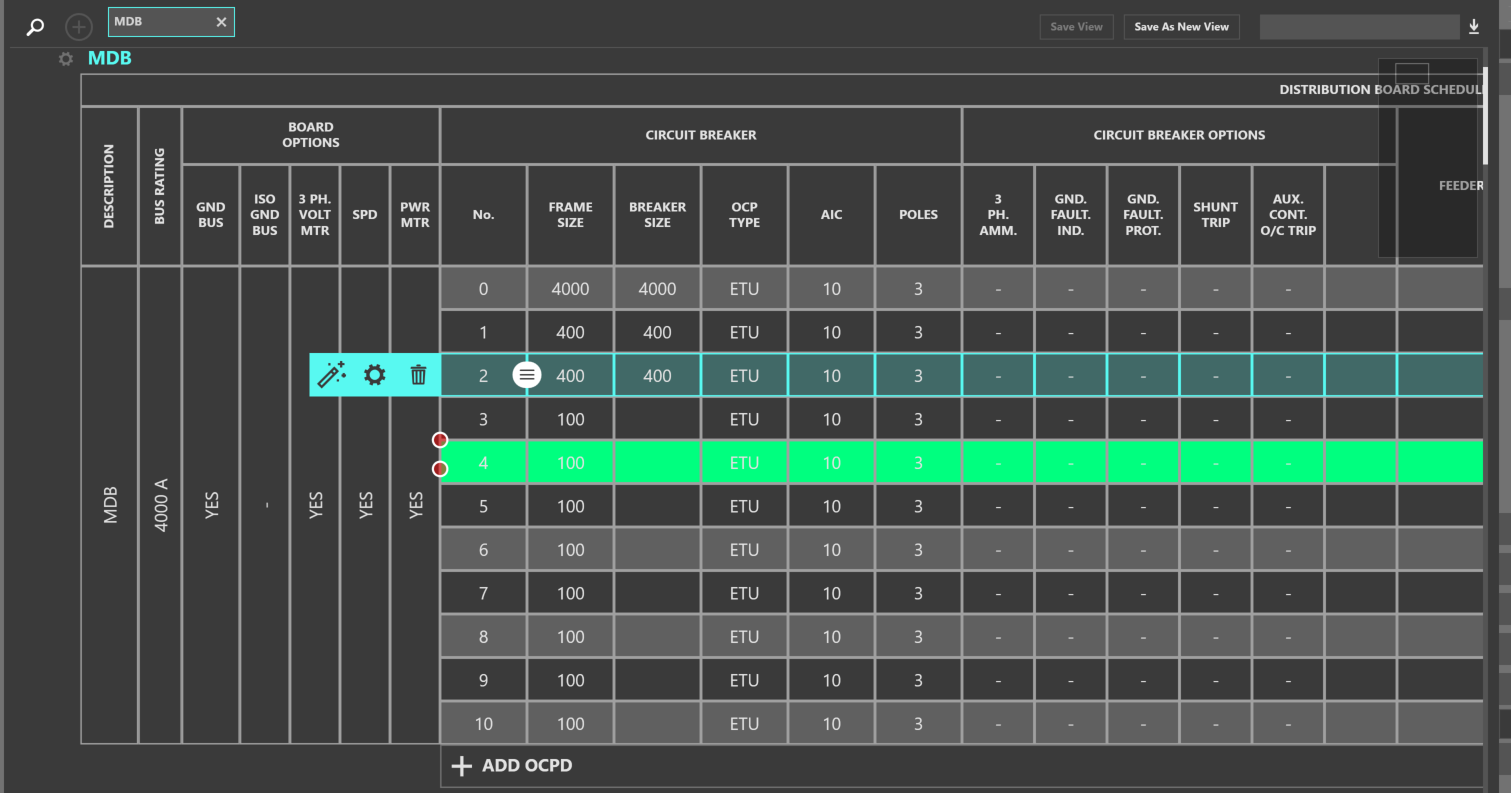
Task: Toggle PWR MTR setting off
Action: 415,504
